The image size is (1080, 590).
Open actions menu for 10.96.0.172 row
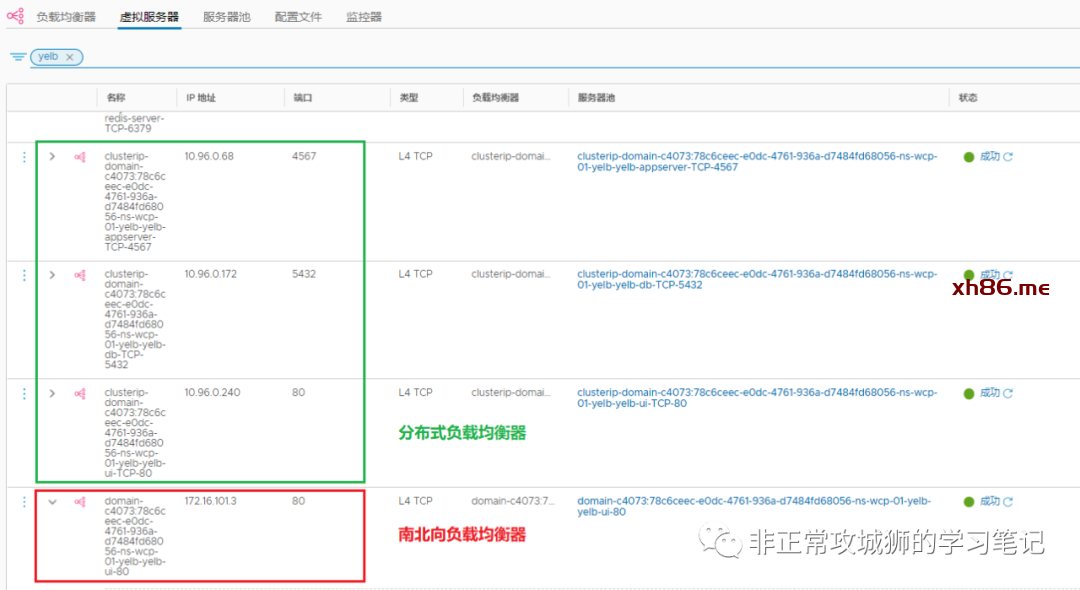tap(24, 275)
